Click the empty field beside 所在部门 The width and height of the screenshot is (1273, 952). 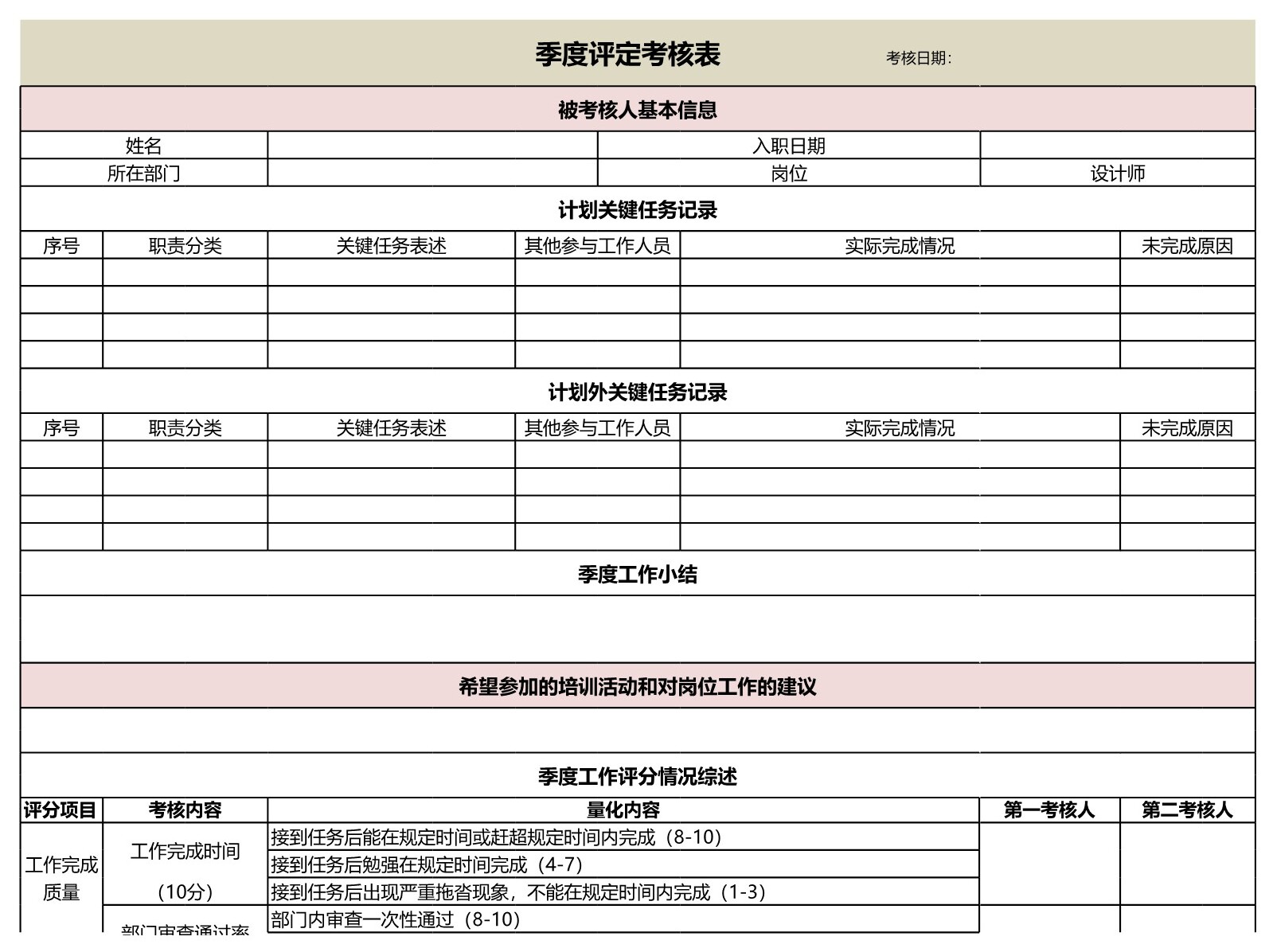coord(432,173)
